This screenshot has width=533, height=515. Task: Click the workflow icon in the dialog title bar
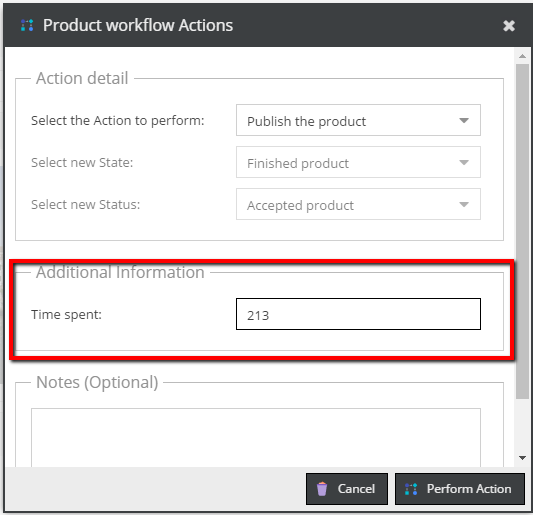click(27, 25)
